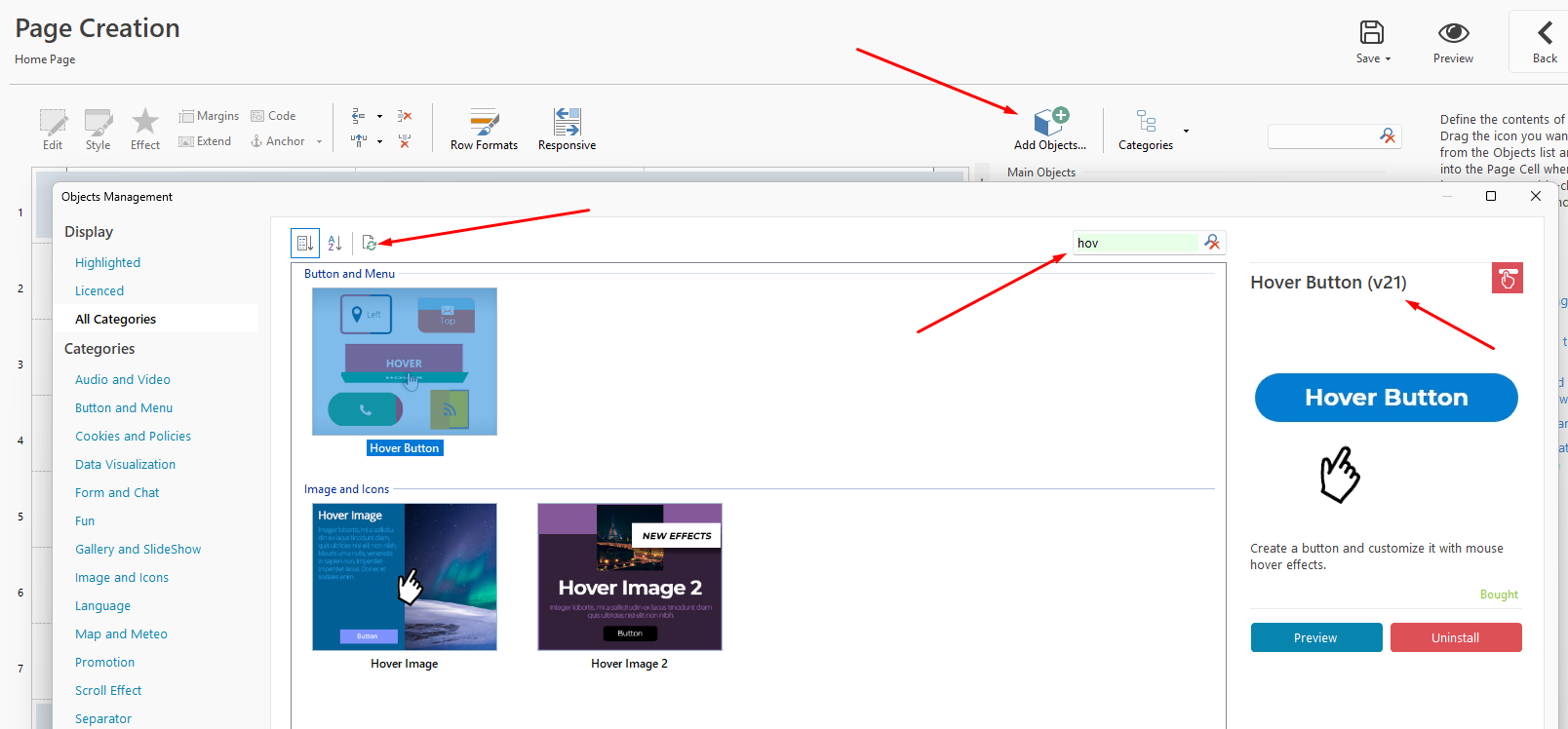Click the Add Objects icon

click(1050, 123)
